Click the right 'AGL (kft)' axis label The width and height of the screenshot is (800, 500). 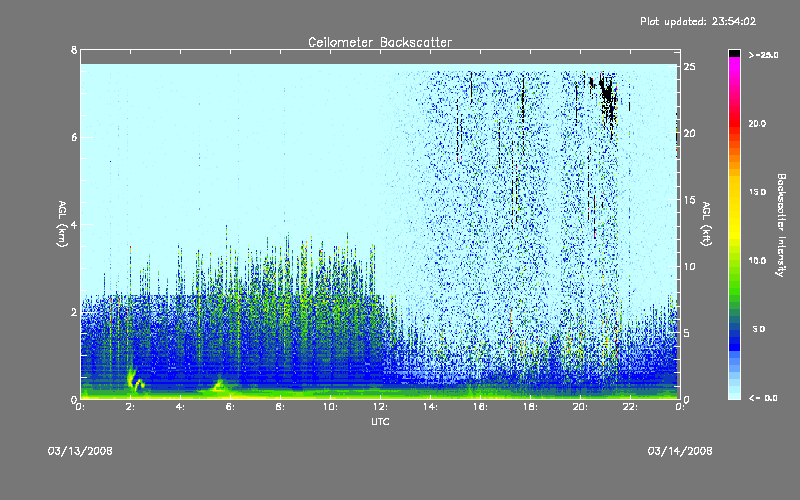[706, 224]
